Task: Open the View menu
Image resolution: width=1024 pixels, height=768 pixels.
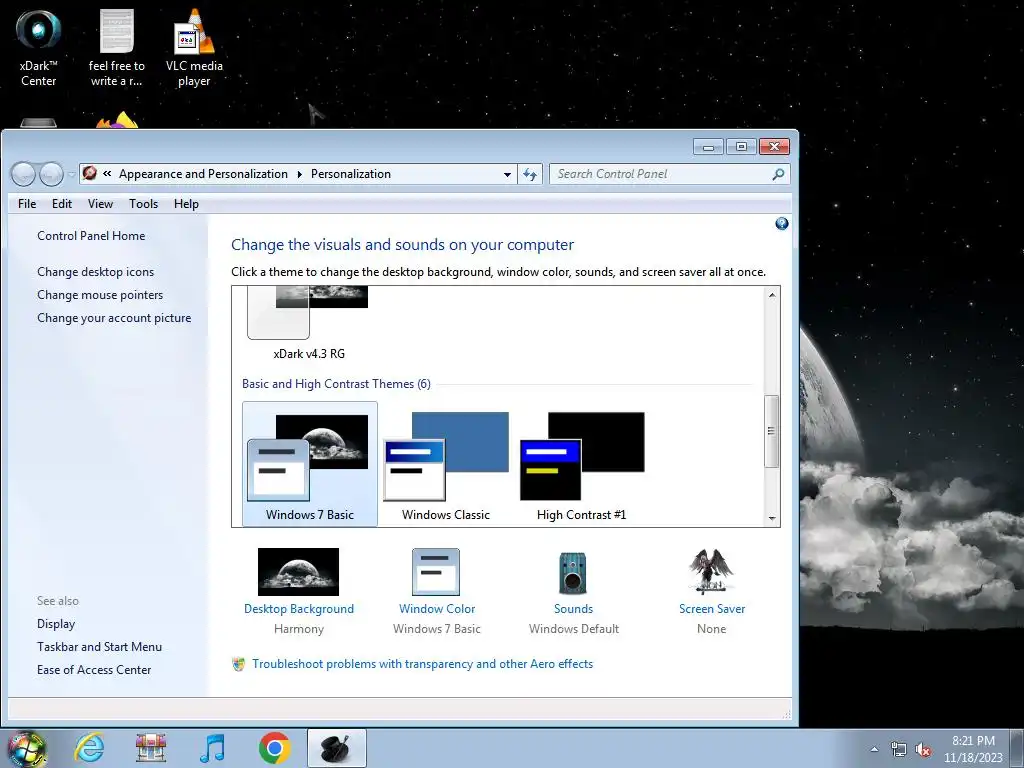Action: pos(101,204)
